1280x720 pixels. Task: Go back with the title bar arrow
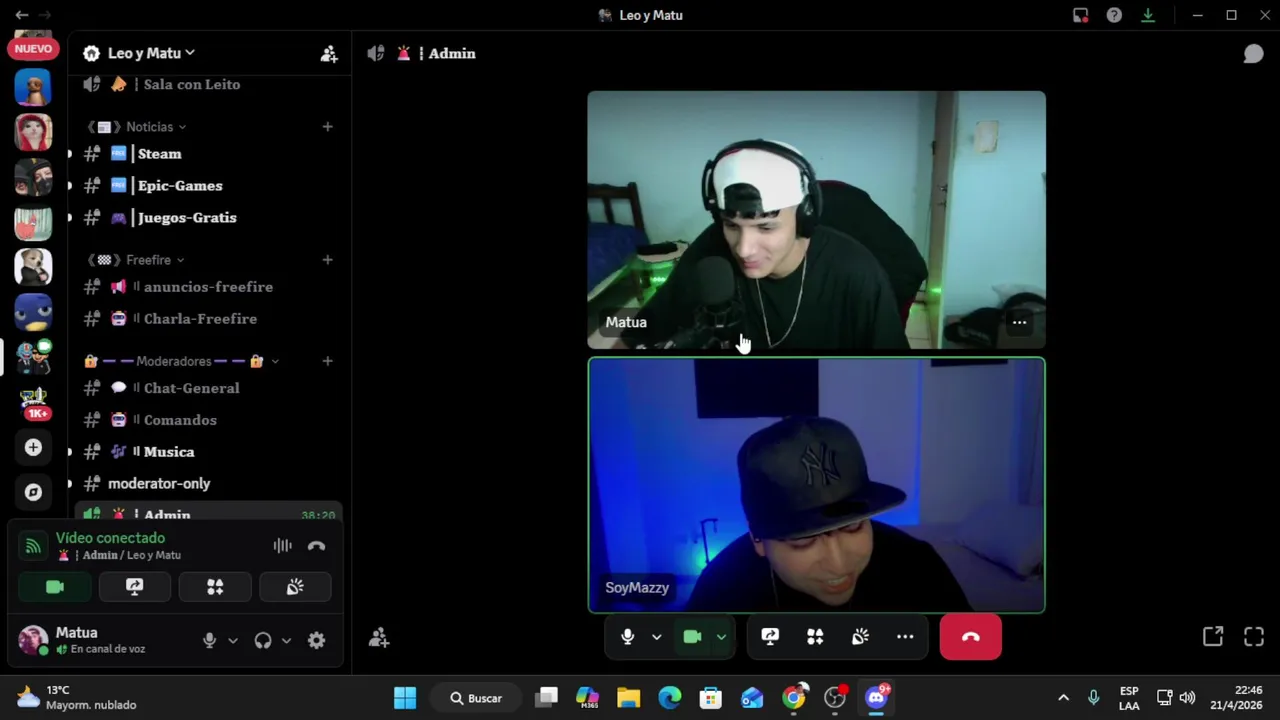point(21,15)
